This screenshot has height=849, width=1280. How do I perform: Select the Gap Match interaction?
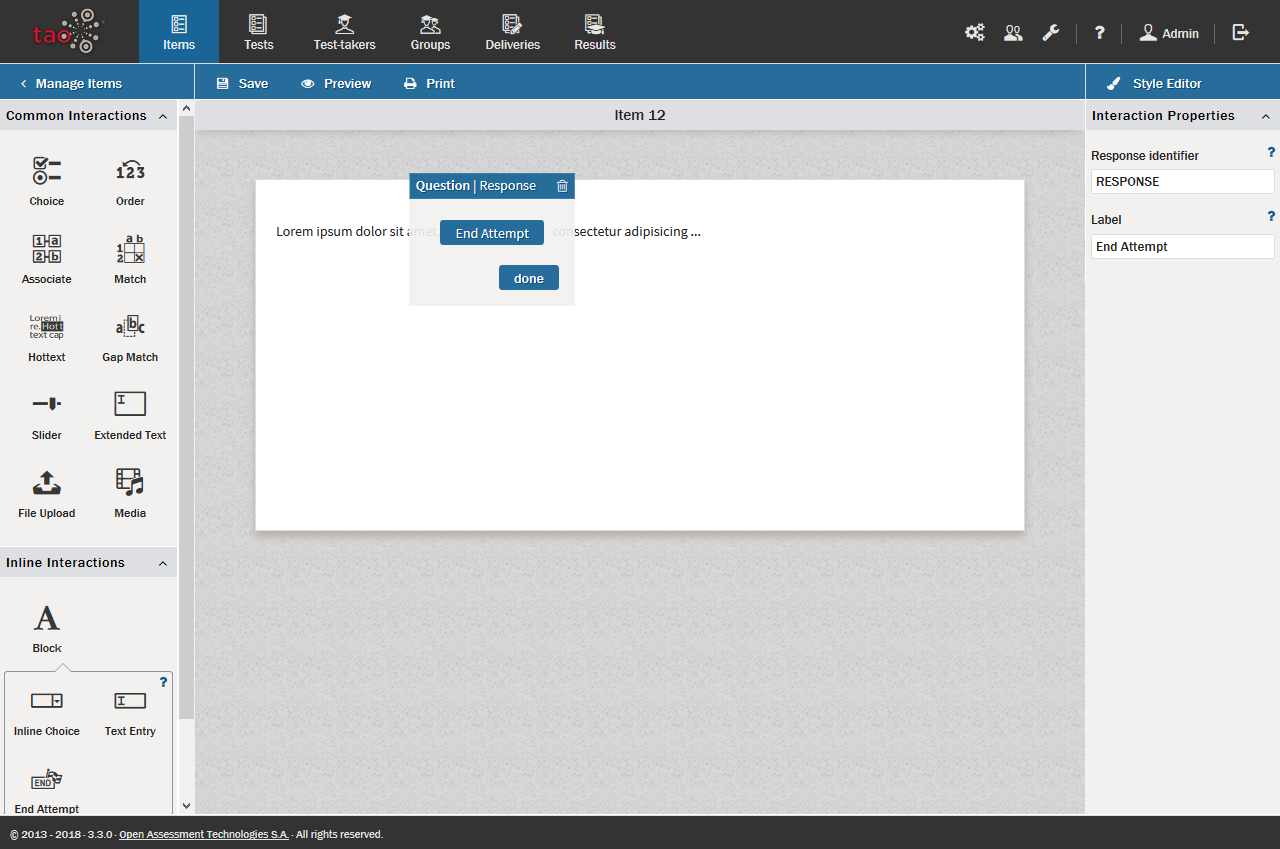coord(130,327)
